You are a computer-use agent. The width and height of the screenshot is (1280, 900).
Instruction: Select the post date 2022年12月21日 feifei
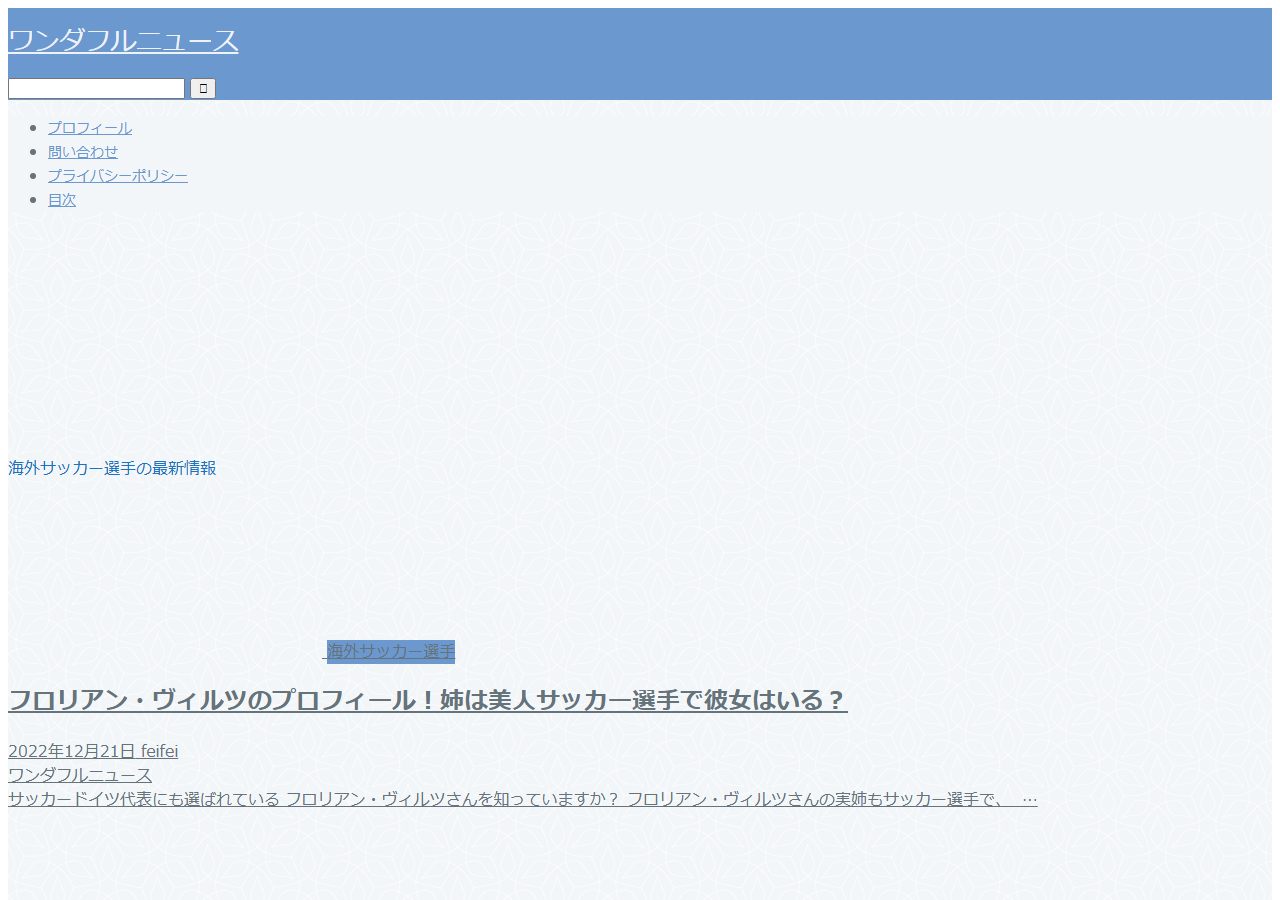93,751
